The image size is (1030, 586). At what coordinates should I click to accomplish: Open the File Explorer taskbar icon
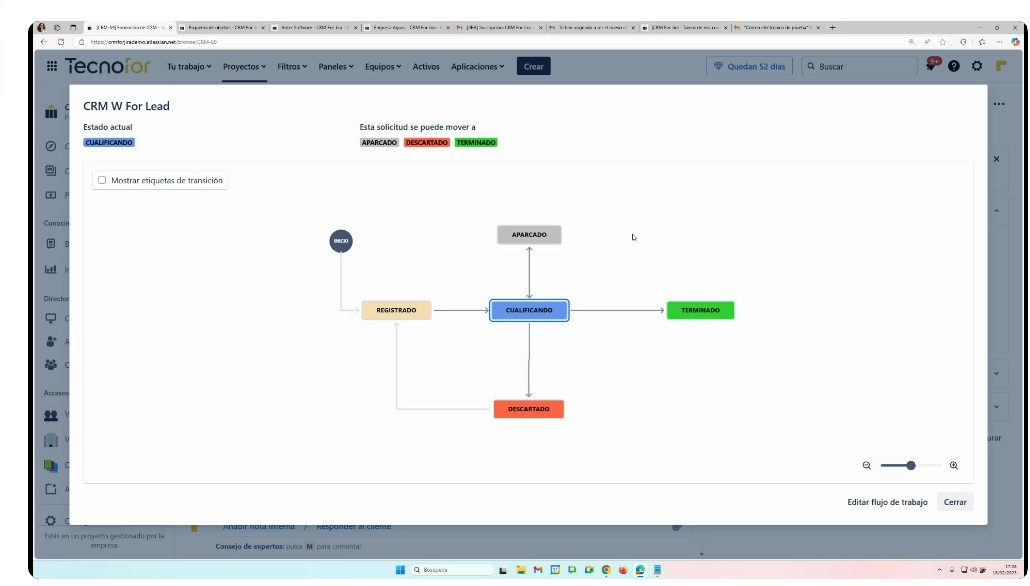[520, 570]
